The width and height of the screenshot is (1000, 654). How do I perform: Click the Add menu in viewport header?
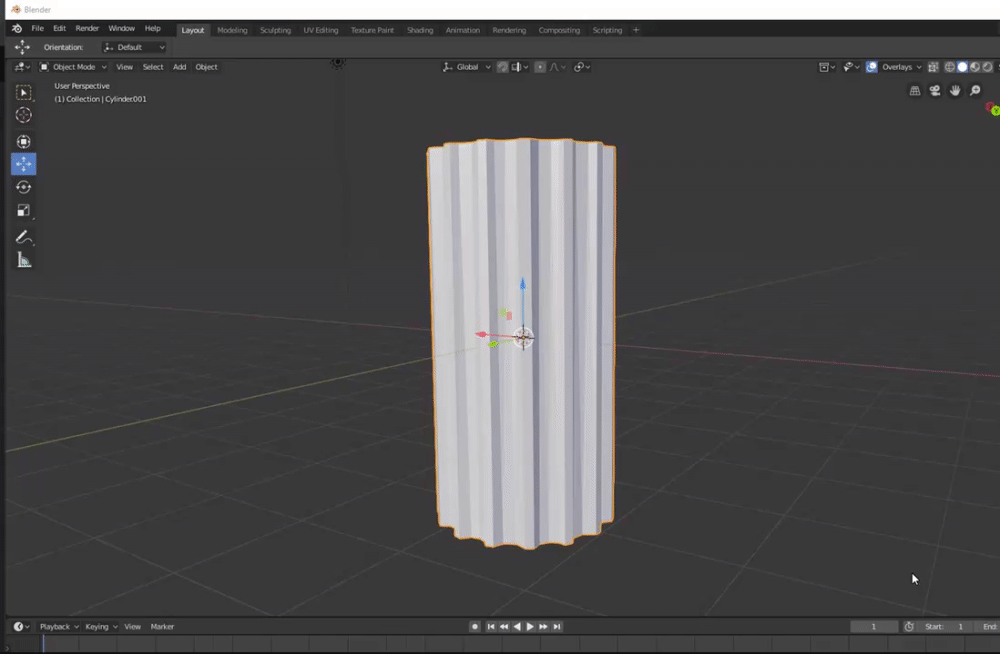[x=179, y=67]
